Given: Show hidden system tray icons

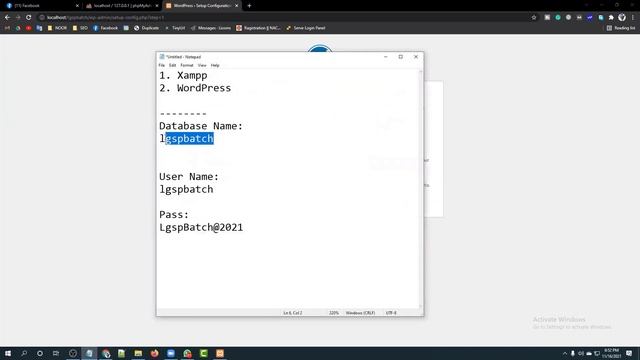Looking at the screenshot, I should point(565,353).
